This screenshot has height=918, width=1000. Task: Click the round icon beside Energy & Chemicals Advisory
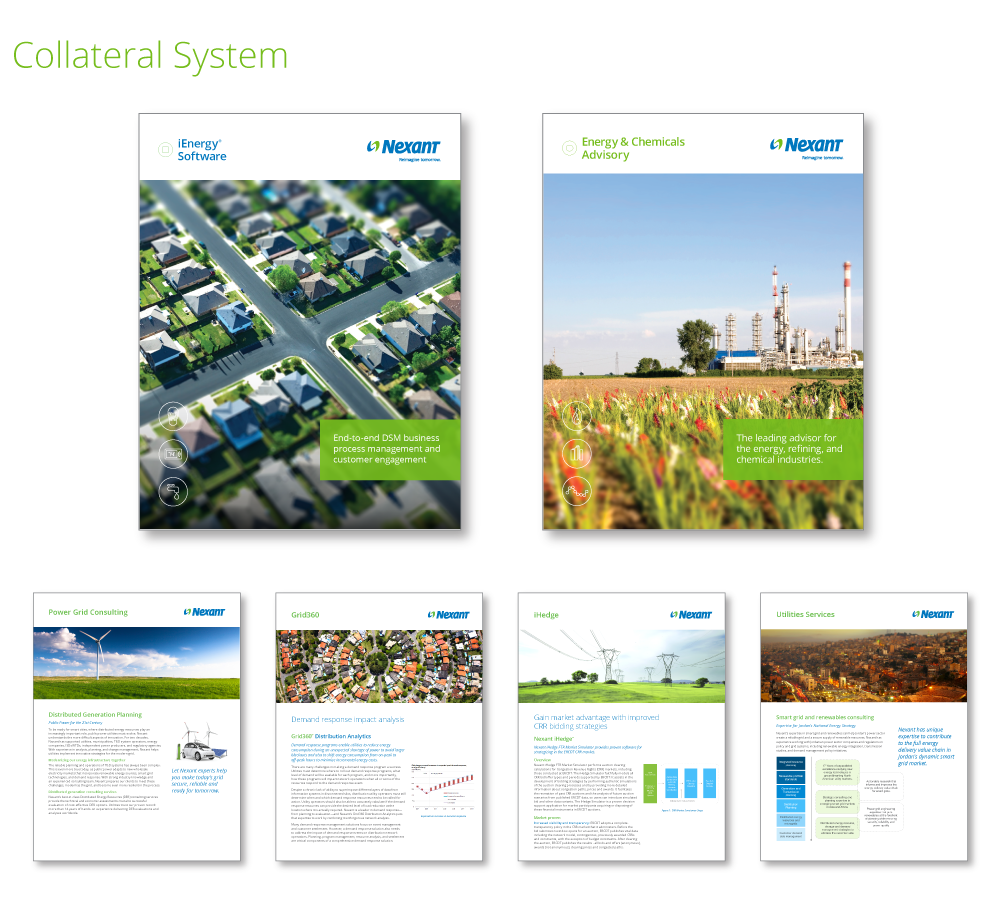569,148
